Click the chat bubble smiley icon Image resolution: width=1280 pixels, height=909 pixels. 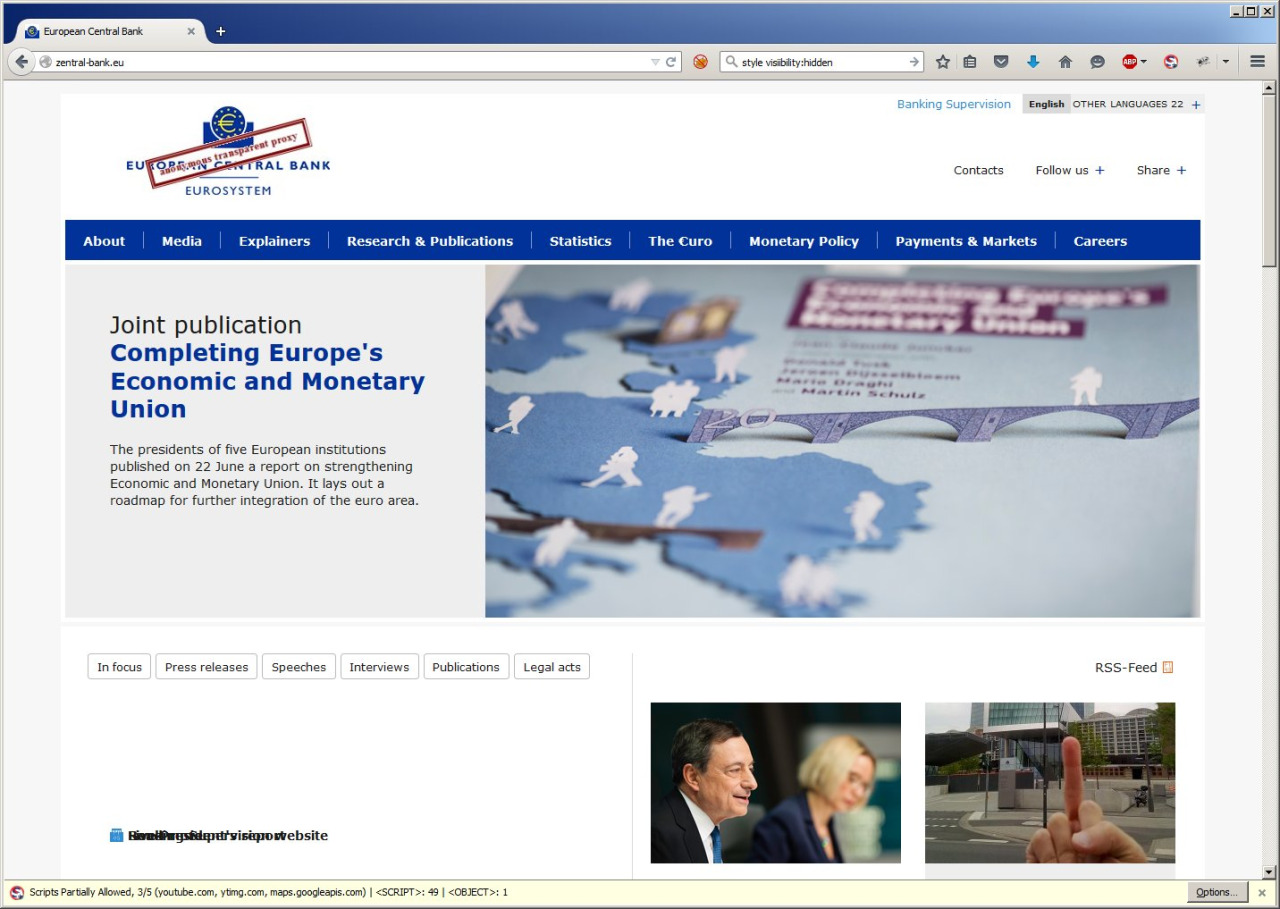(1097, 62)
